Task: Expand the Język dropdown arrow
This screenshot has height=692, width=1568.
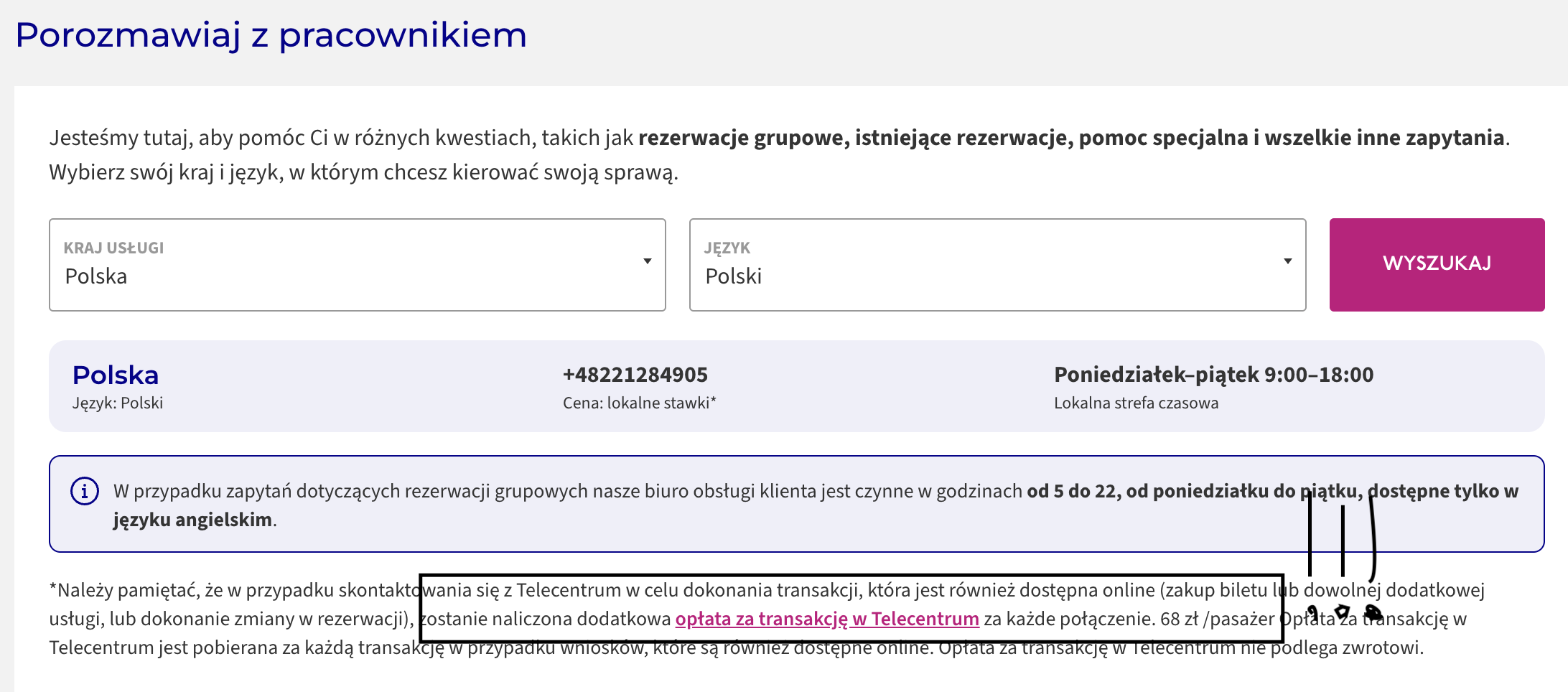Action: [x=1288, y=261]
